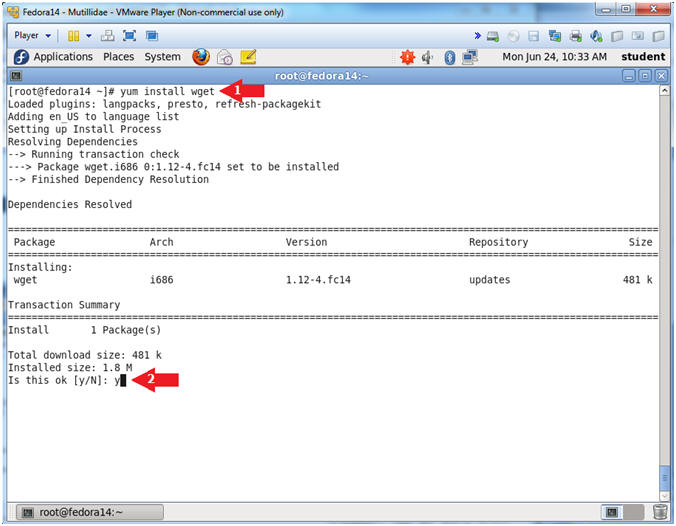The width and height of the screenshot is (676, 526).
Task: Click 'Dependencies Resolved' line
Action: (70, 204)
